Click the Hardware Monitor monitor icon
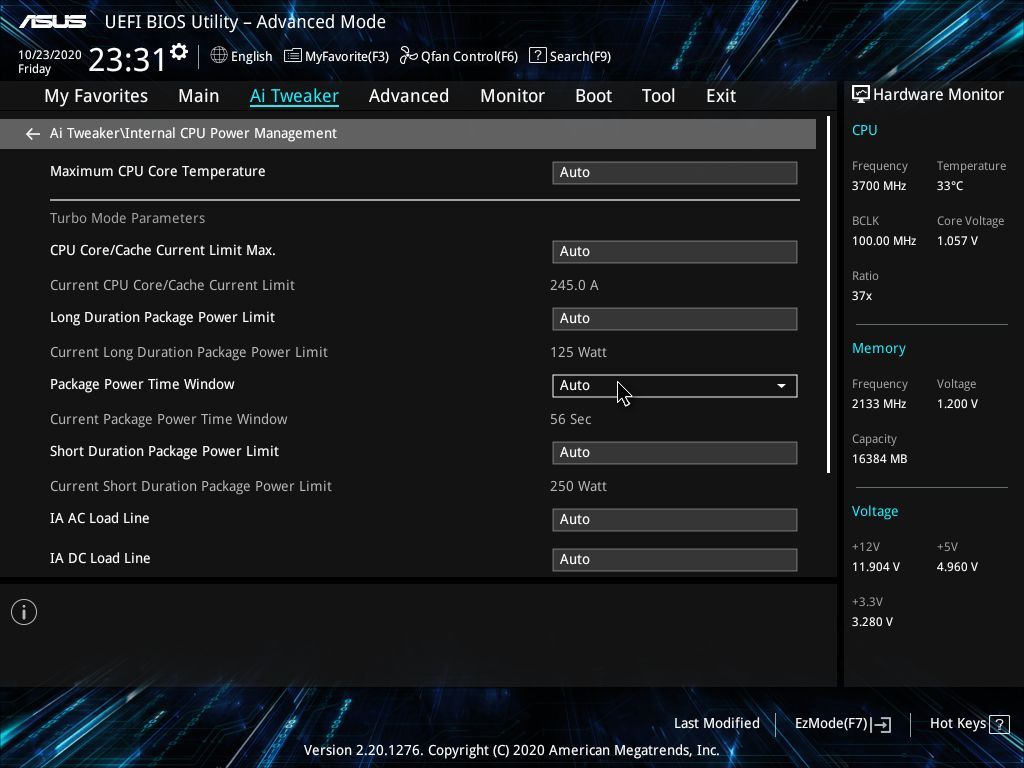Viewport: 1024px width, 768px height. coord(861,95)
